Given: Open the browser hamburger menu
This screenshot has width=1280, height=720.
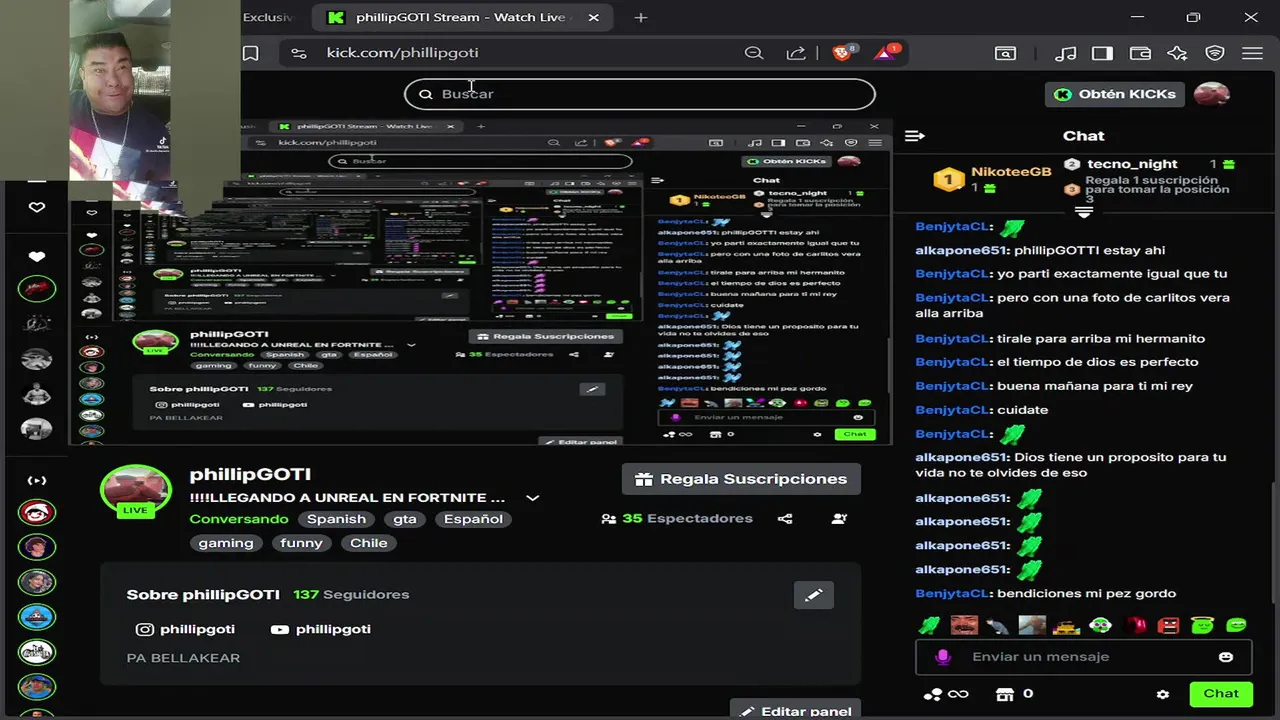Looking at the screenshot, I should [x=1252, y=53].
